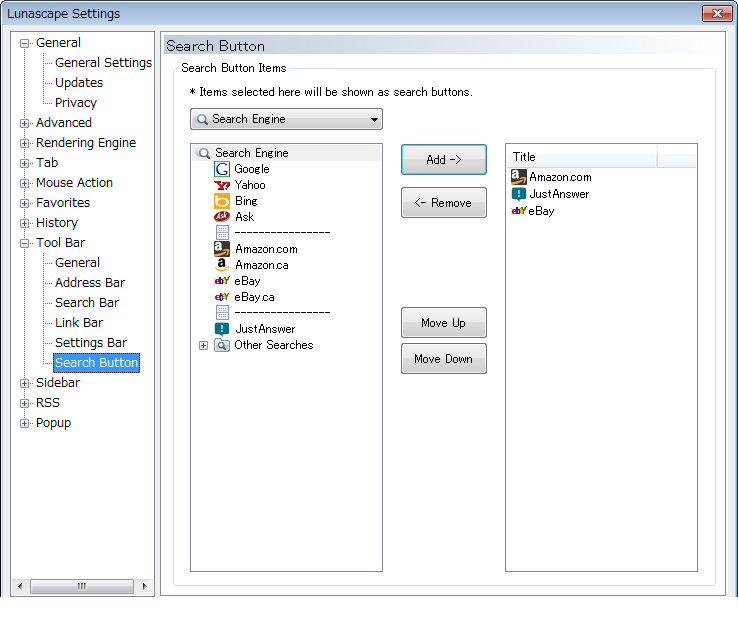
Task: Open Link Bar settings
Action: [x=79, y=322]
